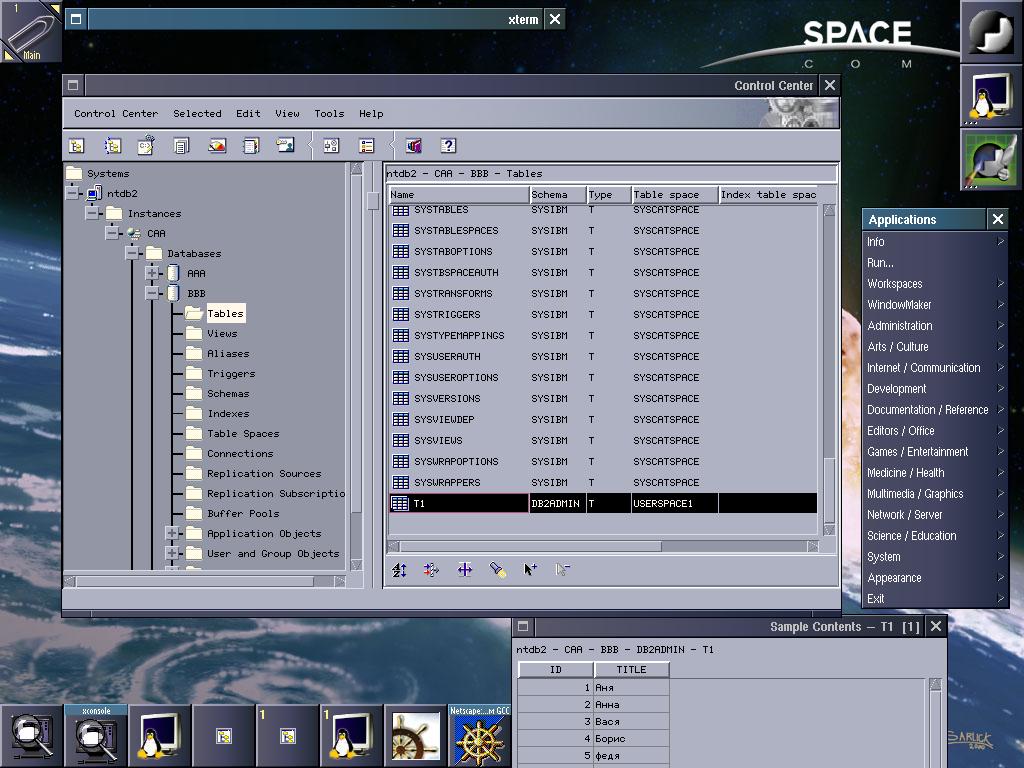Open the Information Center books icon
Screen dimensions: 1024x768
[x=413, y=146]
